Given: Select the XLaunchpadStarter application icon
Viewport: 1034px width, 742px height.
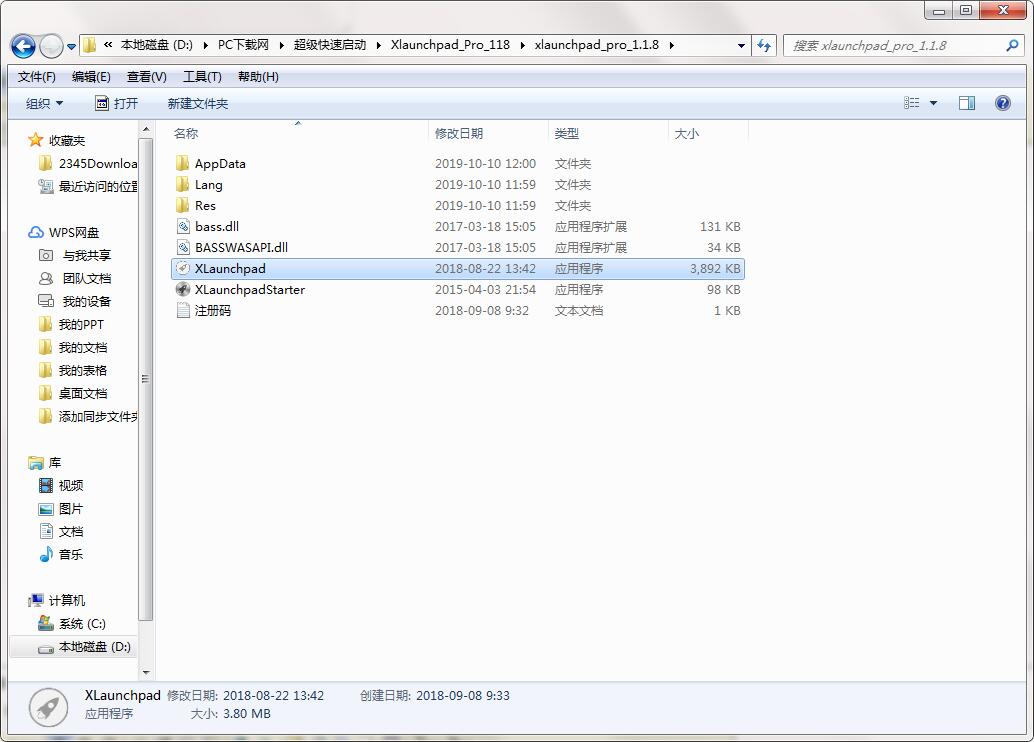Looking at the screenshot, I should pyautogui.click(x=183, y=290).
